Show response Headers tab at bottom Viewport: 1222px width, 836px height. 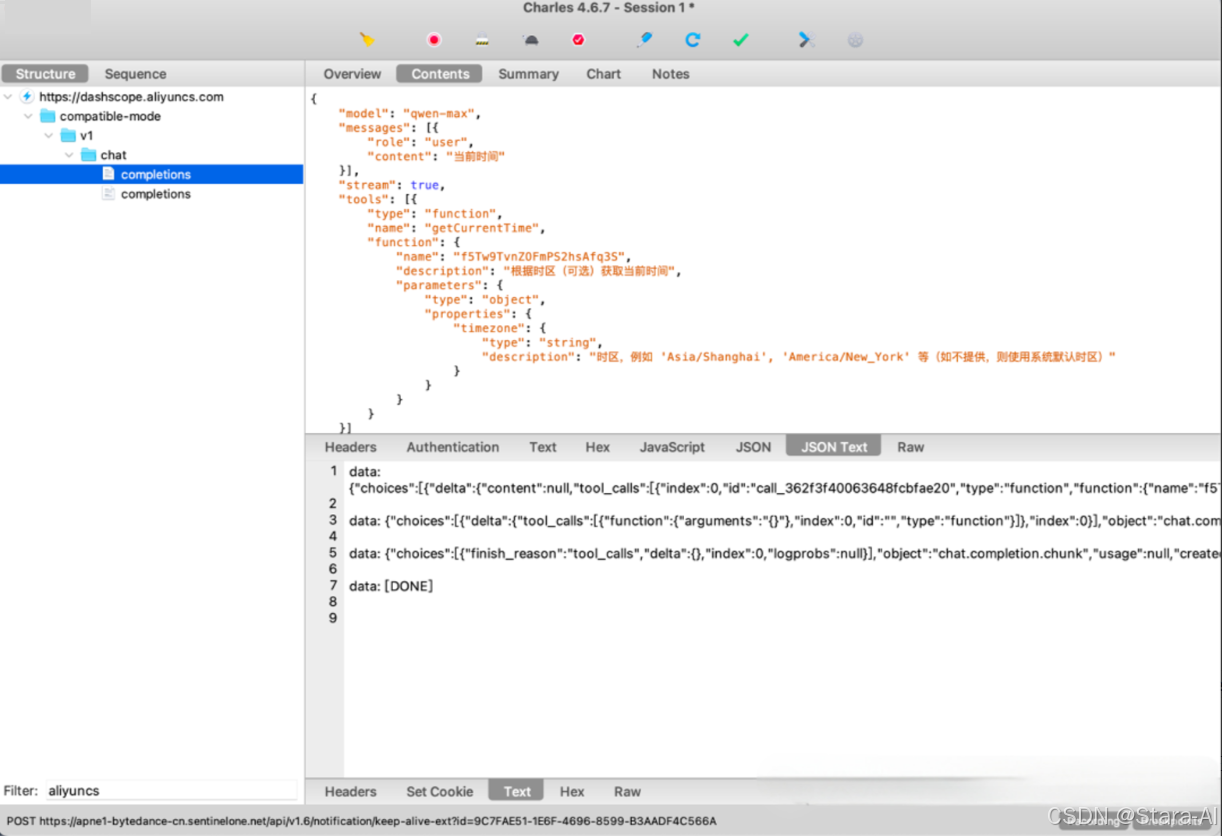point(351,791)
